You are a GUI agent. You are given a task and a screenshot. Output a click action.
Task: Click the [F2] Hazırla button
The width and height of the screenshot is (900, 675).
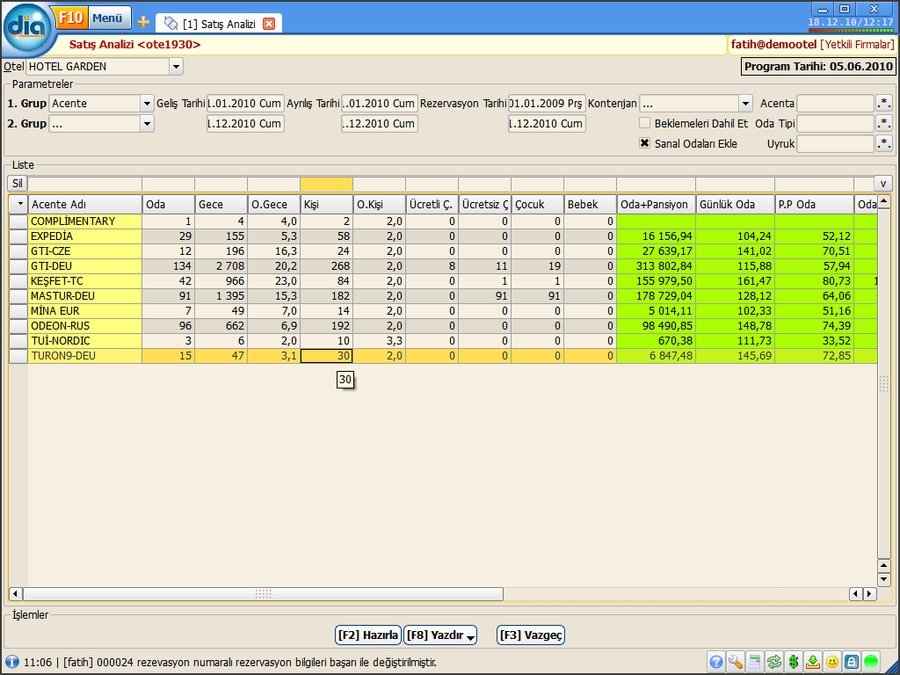pos(368,635)
